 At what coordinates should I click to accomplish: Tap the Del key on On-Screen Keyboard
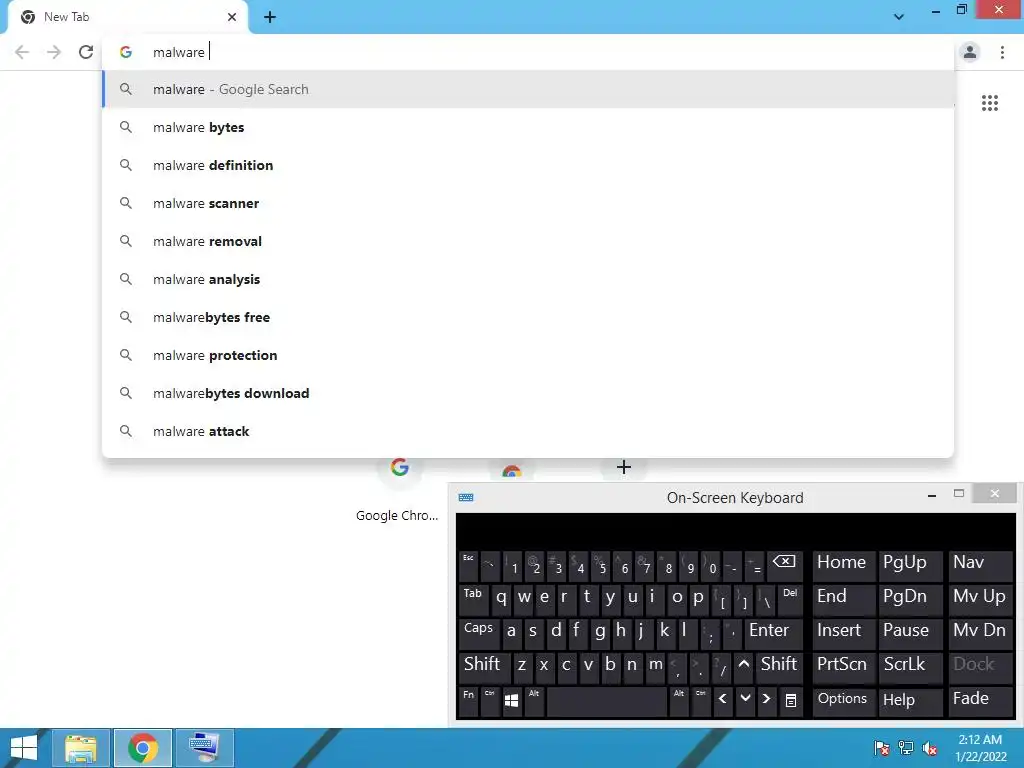[790, 600]
